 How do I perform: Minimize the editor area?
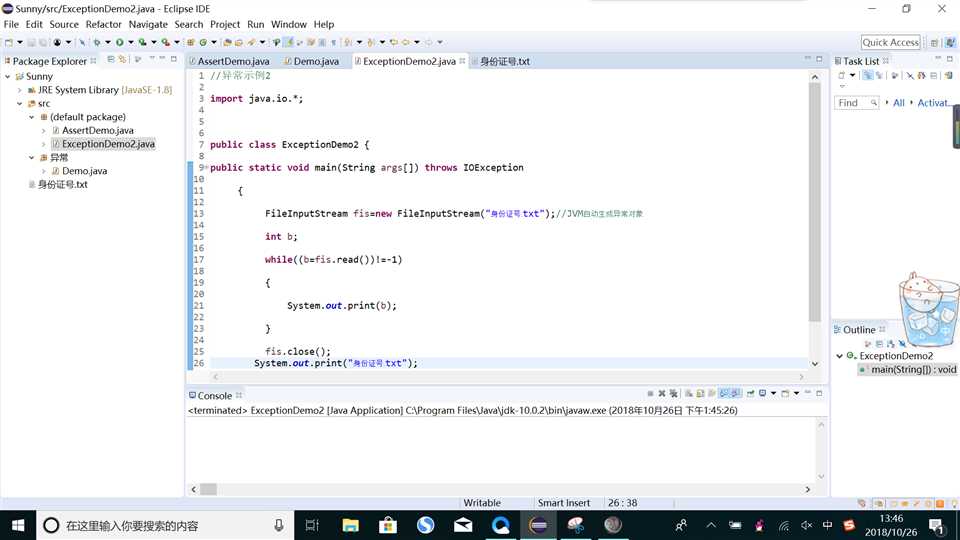click(808, 59)
